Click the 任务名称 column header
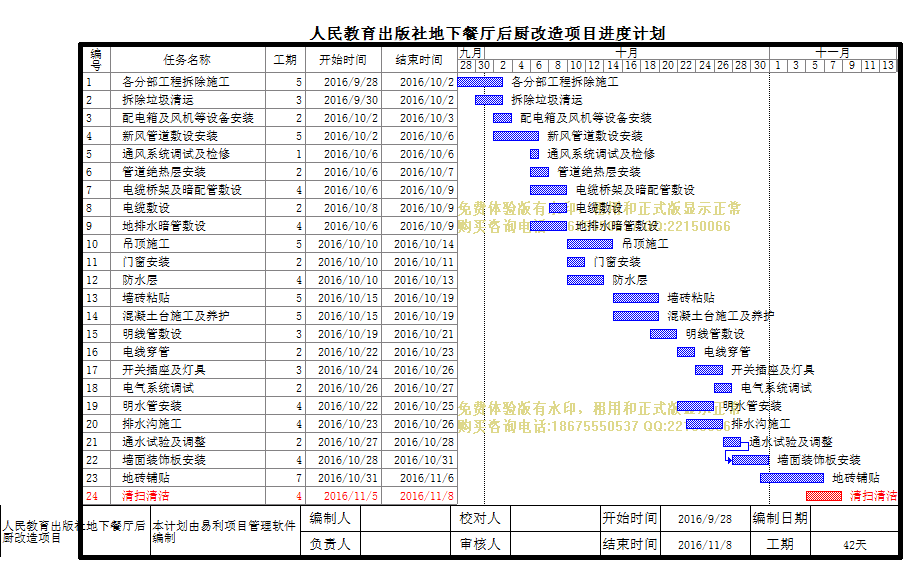The height and width of the screenshot is (581, 924). coord(187,60)
